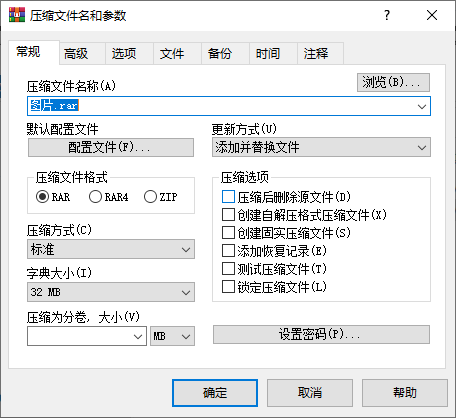Select the RAR4 format radio button
This screenshot has width=456, height=418.
click(95, 197)
